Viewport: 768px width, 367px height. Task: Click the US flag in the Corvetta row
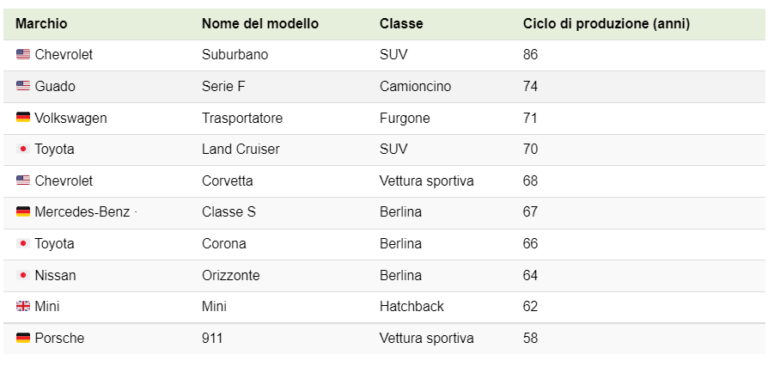tap(23, 181)
